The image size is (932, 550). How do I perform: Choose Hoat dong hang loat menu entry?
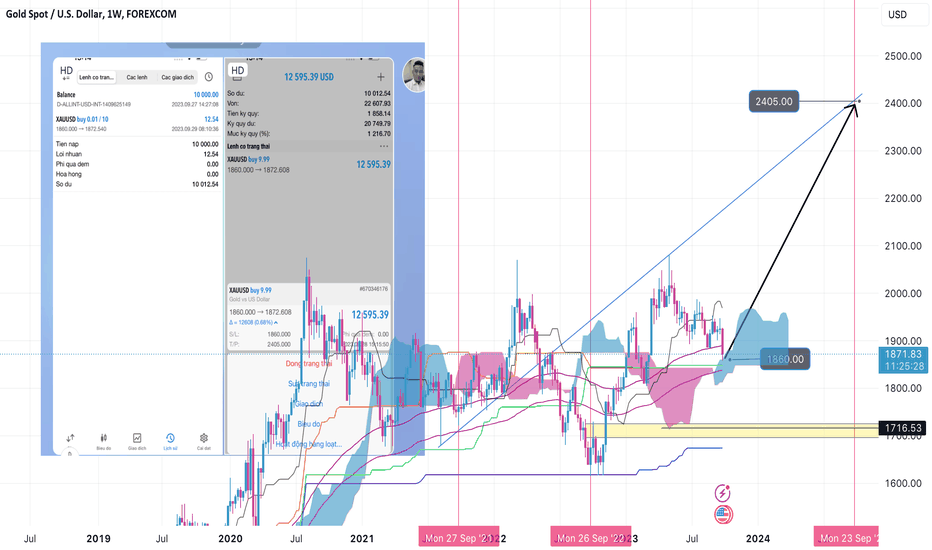click(308, 444)
